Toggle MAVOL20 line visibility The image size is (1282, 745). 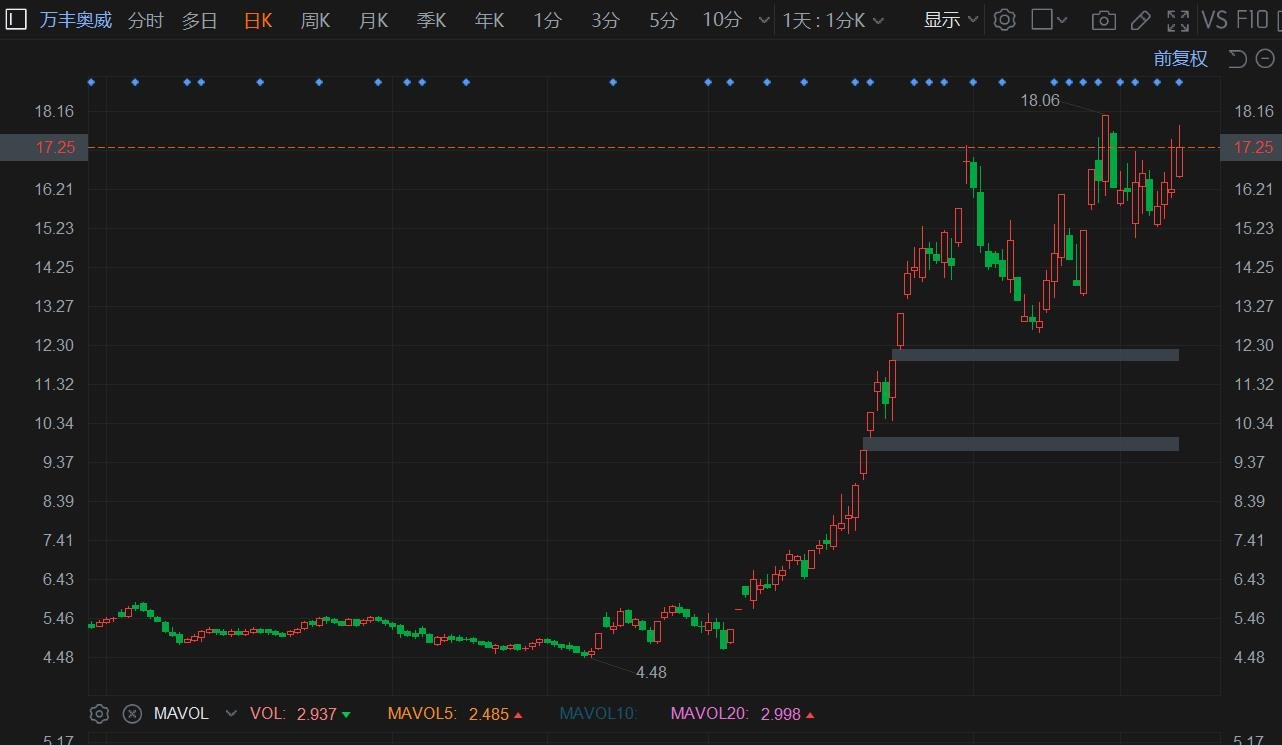[x=709, y=713]
